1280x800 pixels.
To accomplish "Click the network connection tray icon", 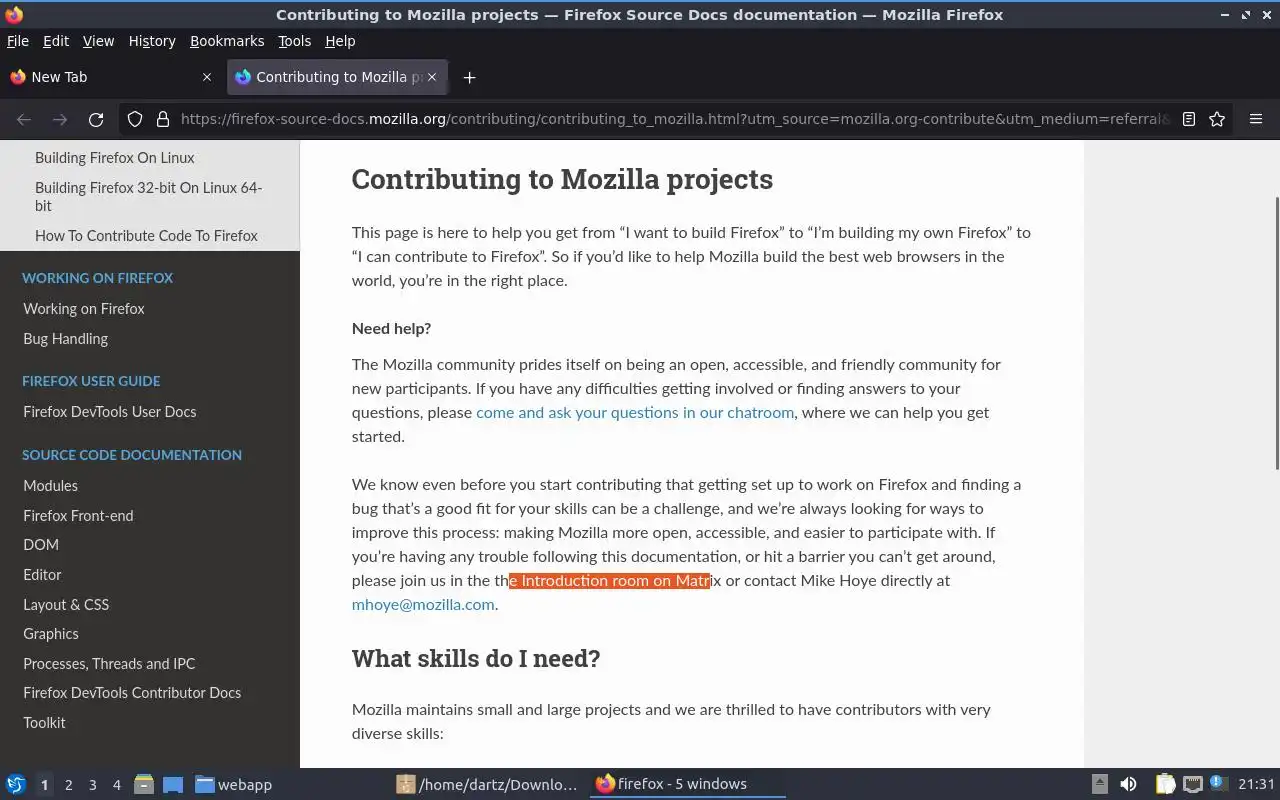I will (1193, 784).
